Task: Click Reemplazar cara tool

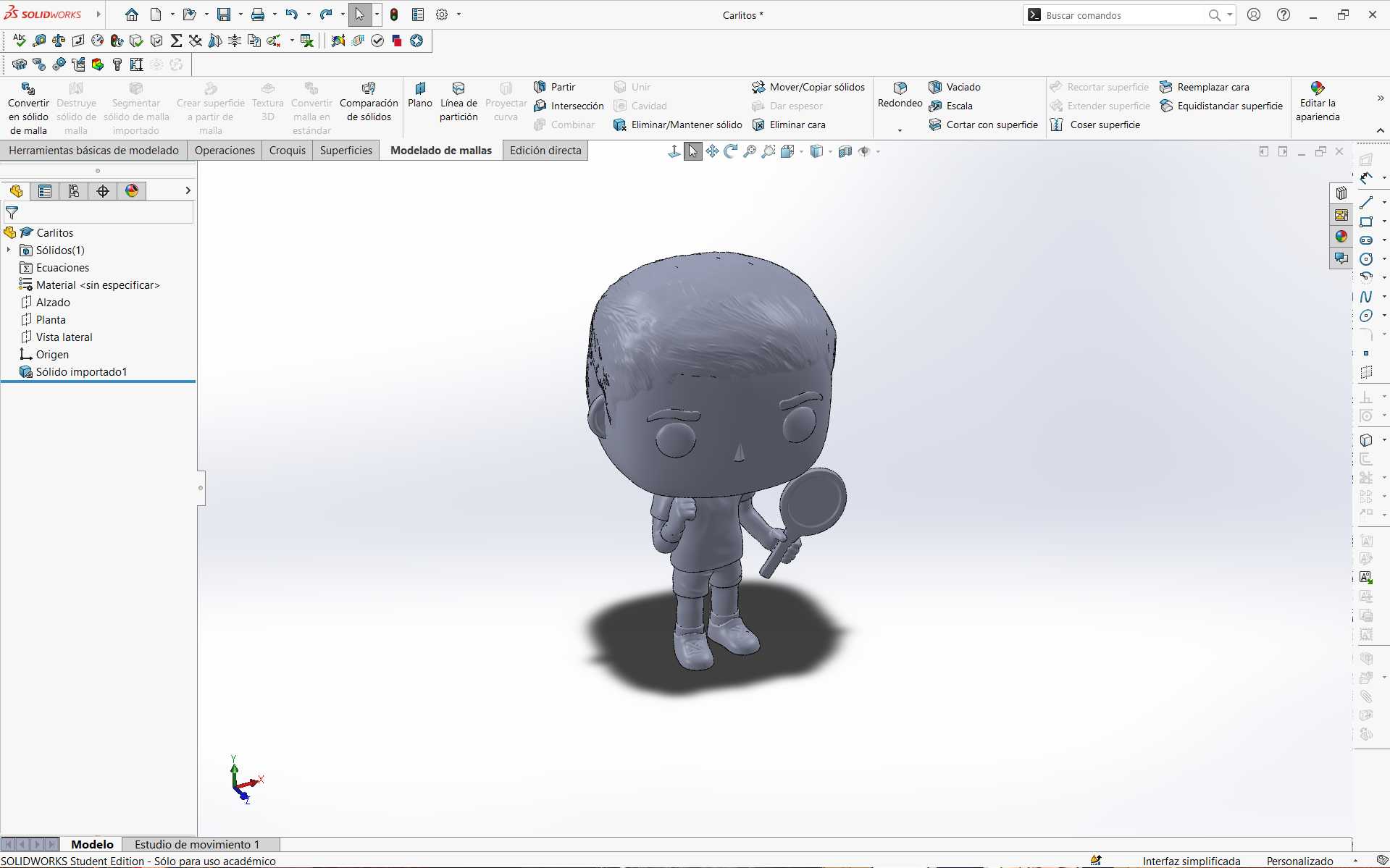Action: 1205,87
